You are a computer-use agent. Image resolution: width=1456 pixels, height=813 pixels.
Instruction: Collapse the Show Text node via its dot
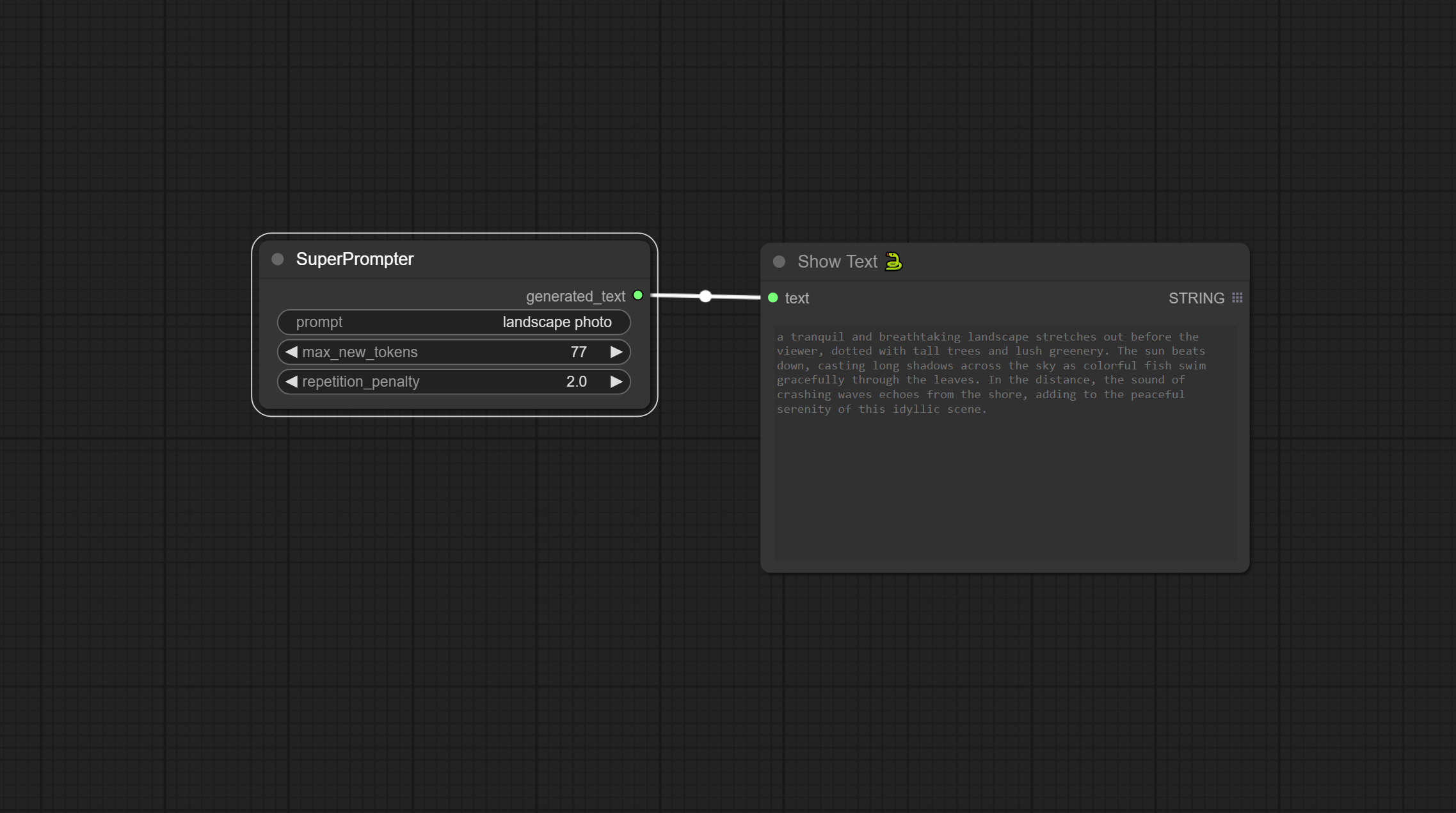[x=779, y=262]
